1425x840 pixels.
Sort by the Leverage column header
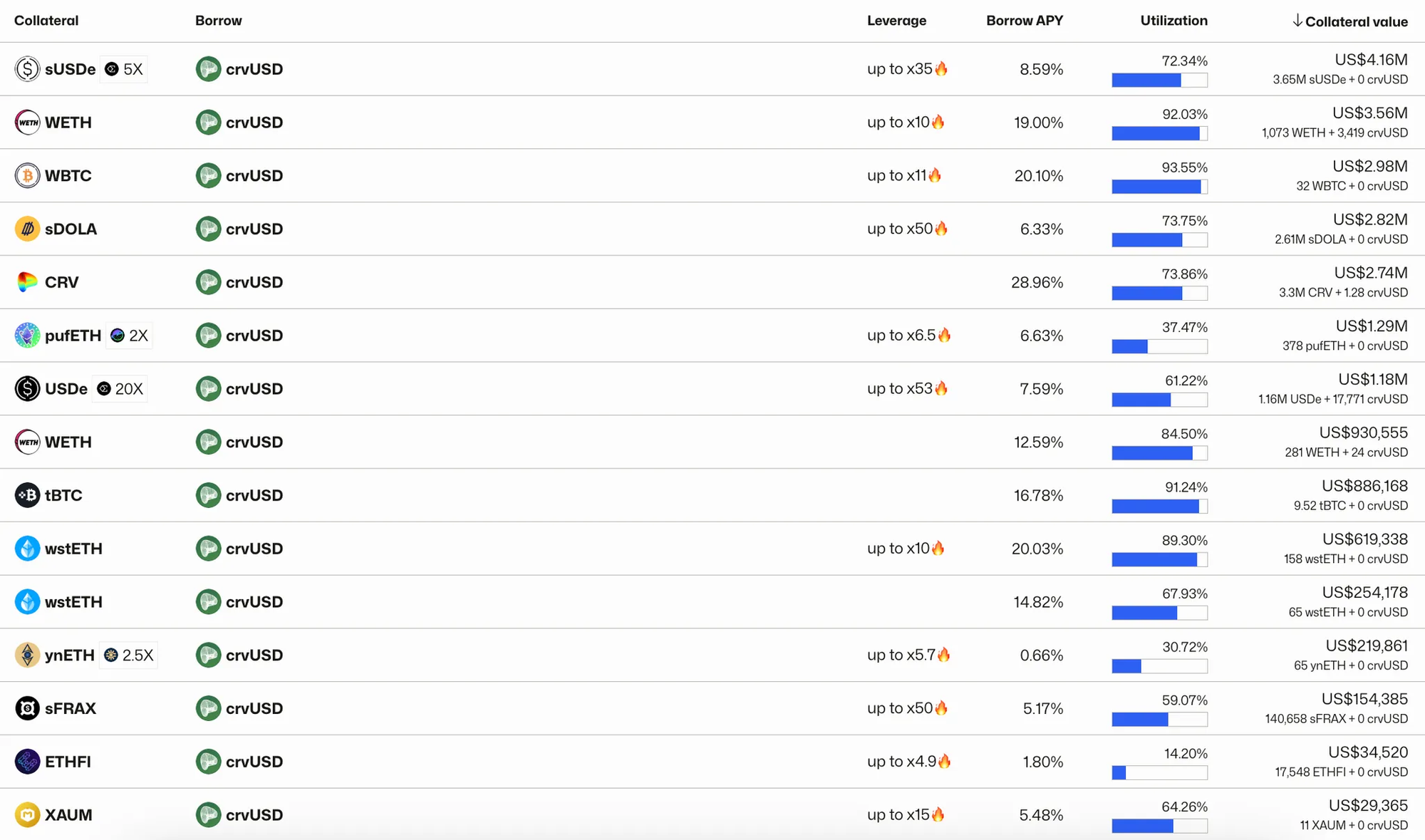tap(896, 21)
